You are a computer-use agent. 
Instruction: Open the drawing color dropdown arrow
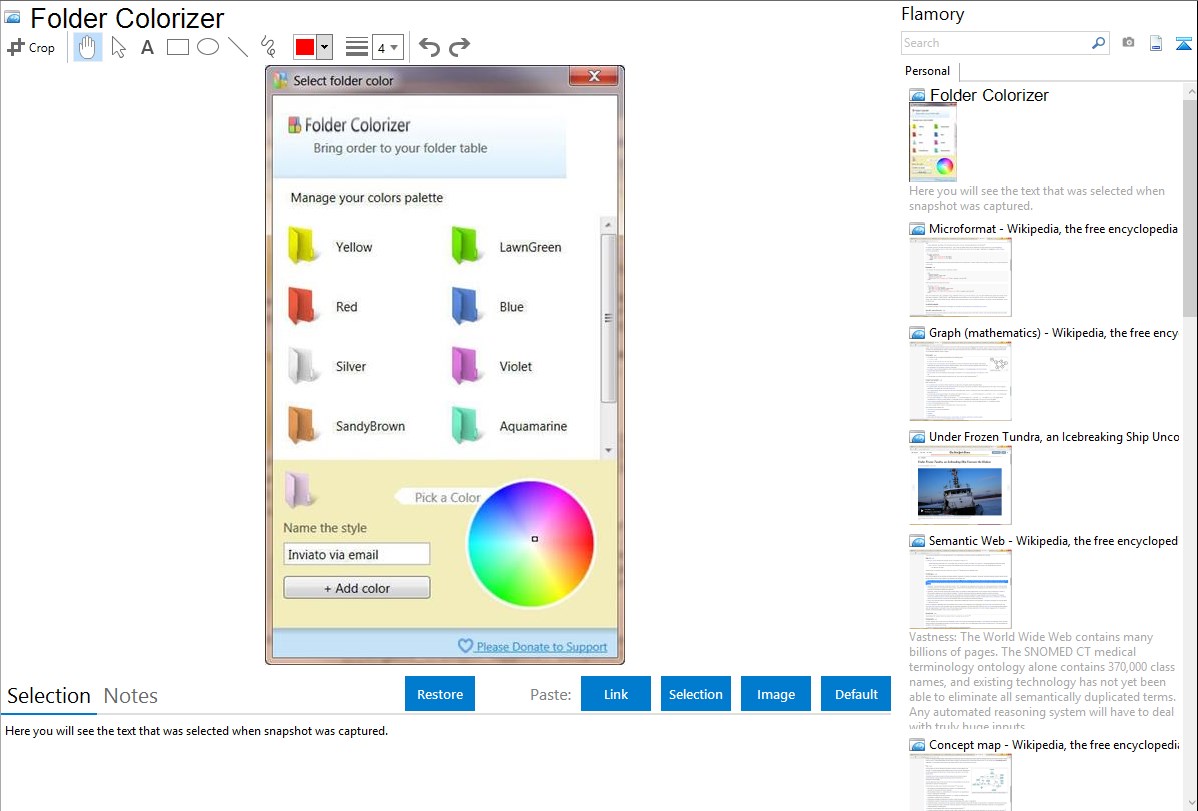tap(324, 47)
